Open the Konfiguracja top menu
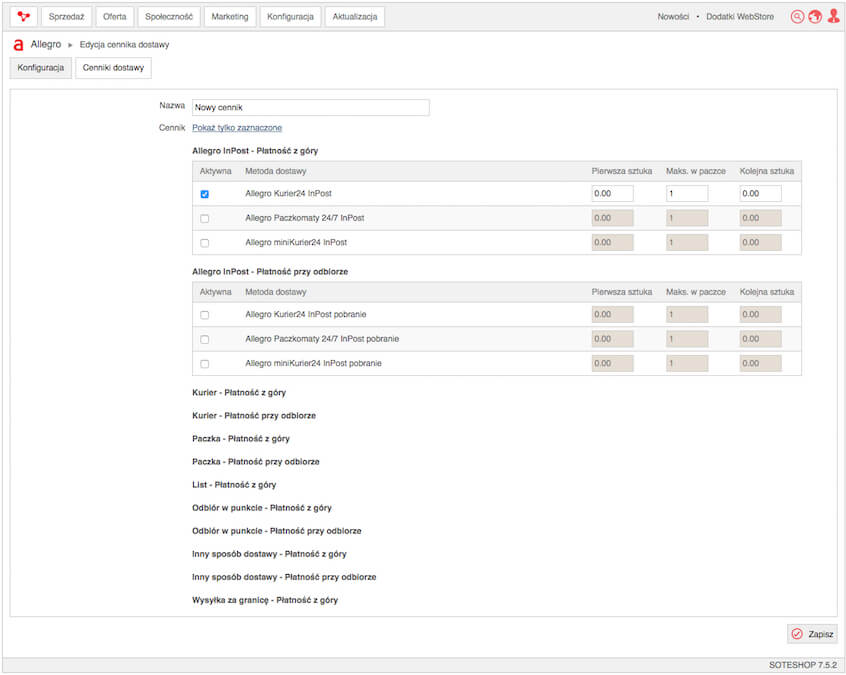This screenshot has width=846, height=675. [x=290, y=17]
